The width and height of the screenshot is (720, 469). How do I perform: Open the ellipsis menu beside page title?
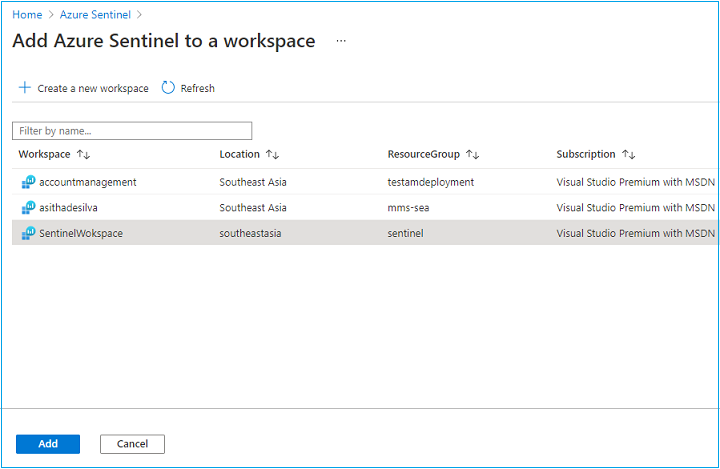(341, 41)
